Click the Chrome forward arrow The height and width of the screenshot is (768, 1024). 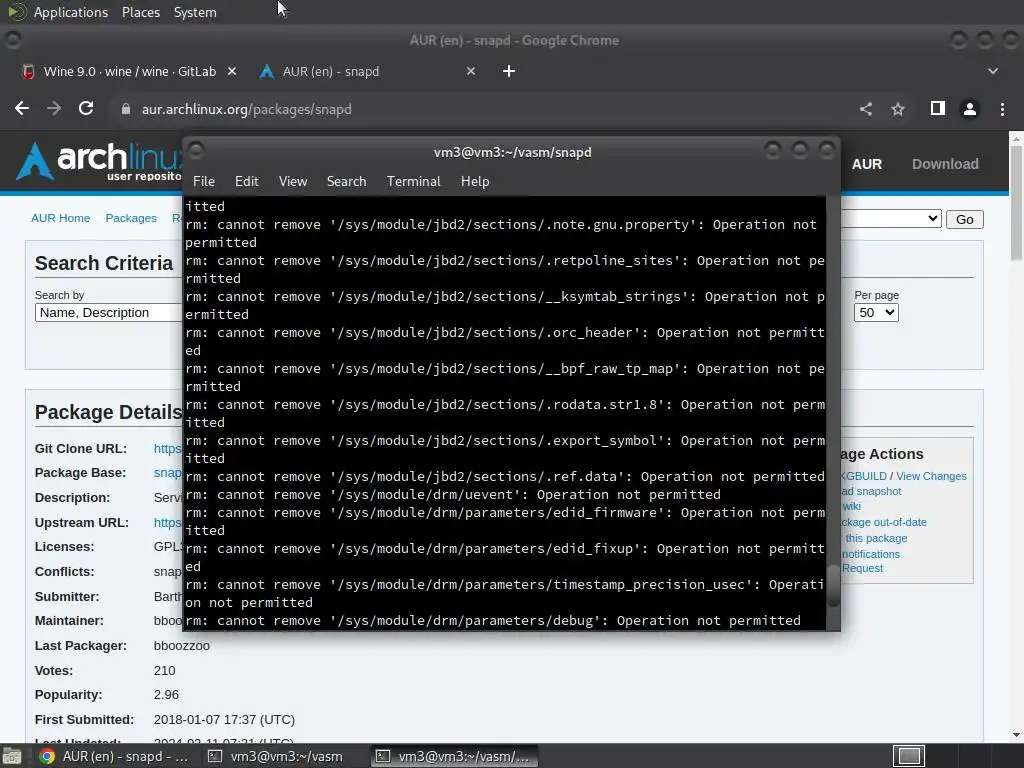54,109
